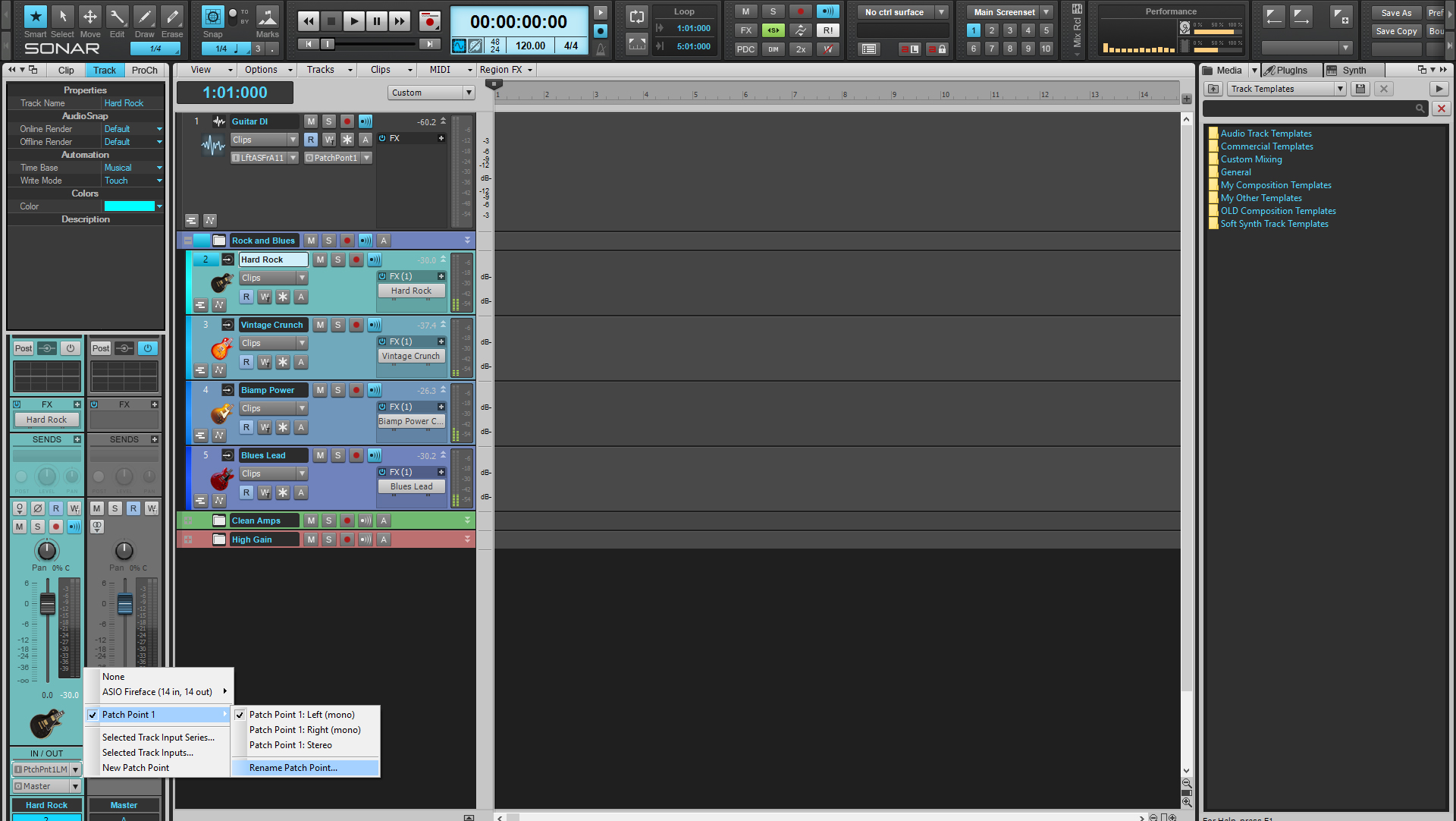Select the Draw tool
This screenshot has width=1456, height=821.
pyautogui.click(x=144, y=17)
